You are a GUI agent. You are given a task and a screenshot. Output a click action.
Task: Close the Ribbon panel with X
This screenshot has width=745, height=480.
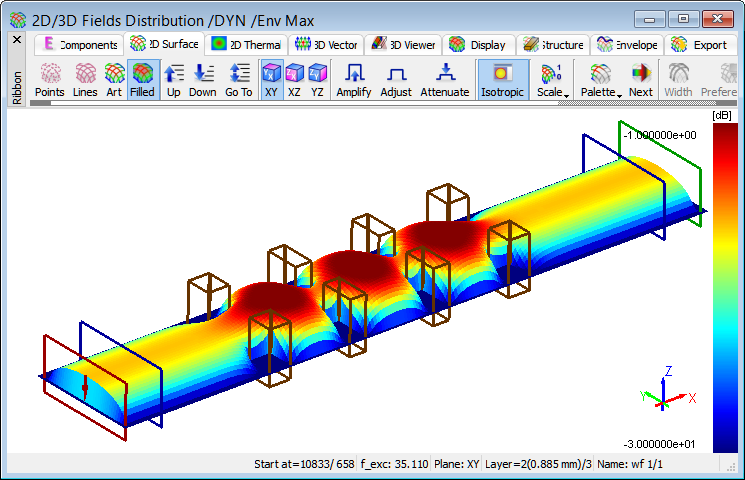point(16,39)
